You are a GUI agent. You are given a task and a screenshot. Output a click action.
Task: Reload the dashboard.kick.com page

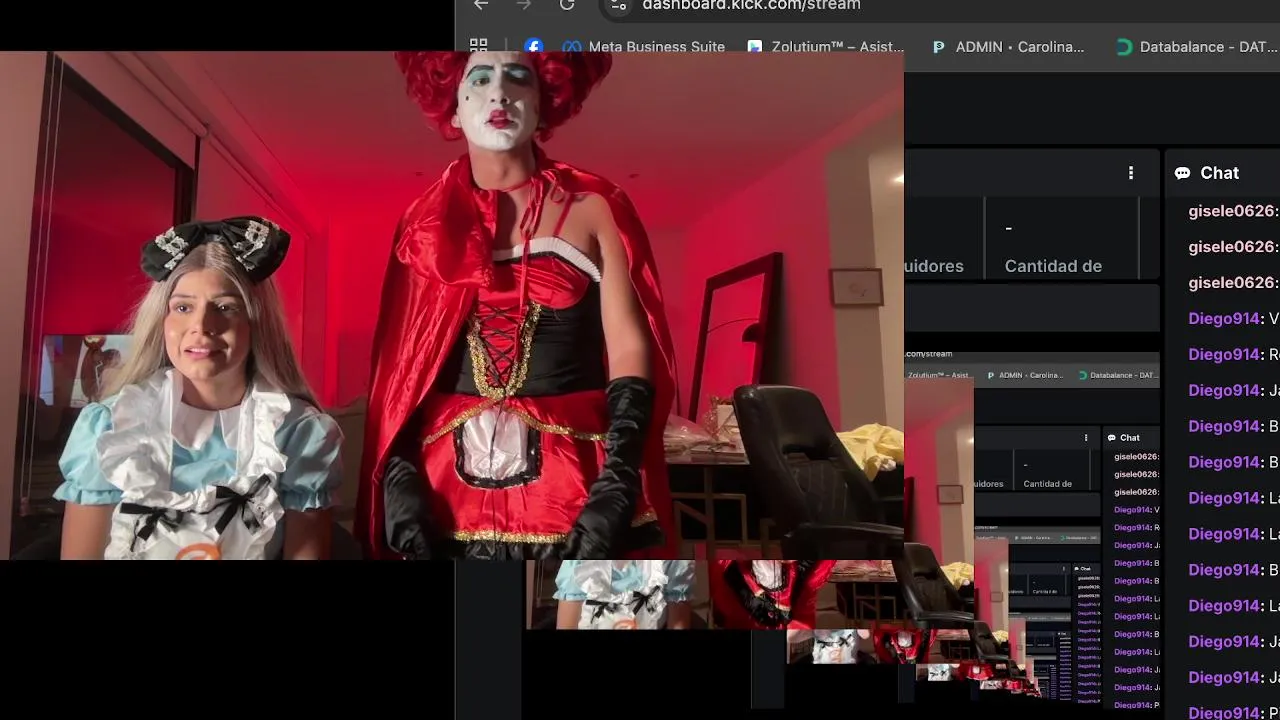(x=567, y=5)
